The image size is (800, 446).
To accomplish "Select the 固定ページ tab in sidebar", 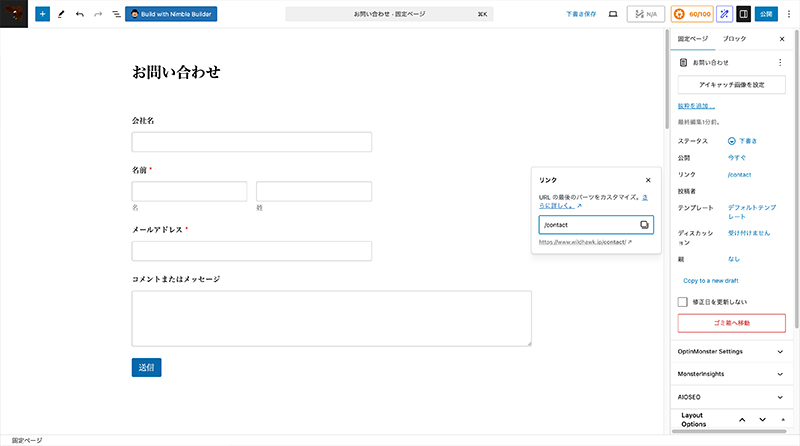I will (x=692, y=38).
